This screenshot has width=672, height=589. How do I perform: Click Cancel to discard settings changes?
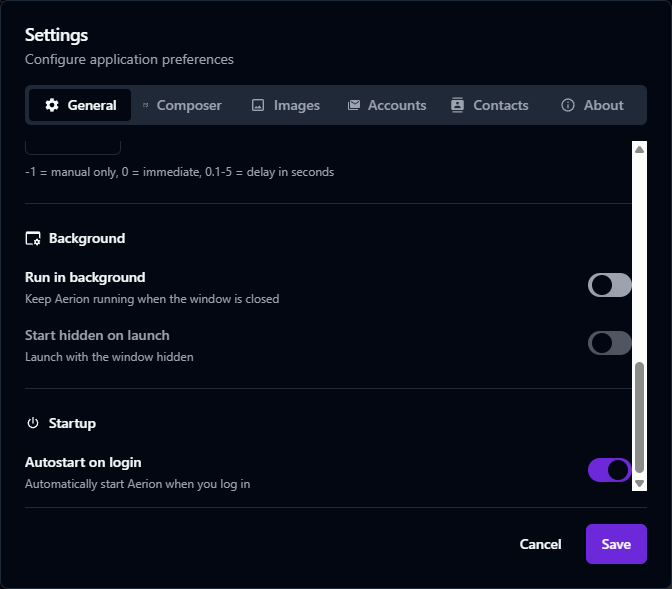tap(540, 544)
